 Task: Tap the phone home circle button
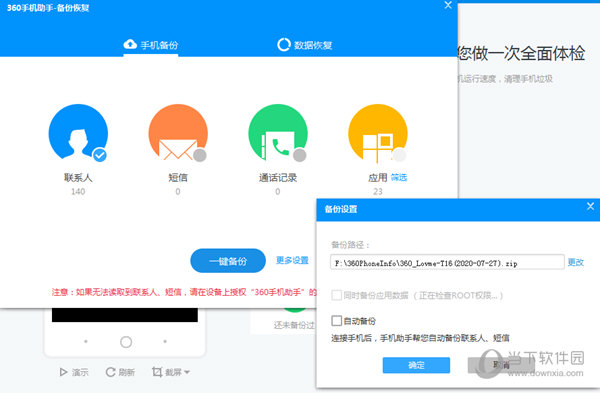[x=126, y=342]
